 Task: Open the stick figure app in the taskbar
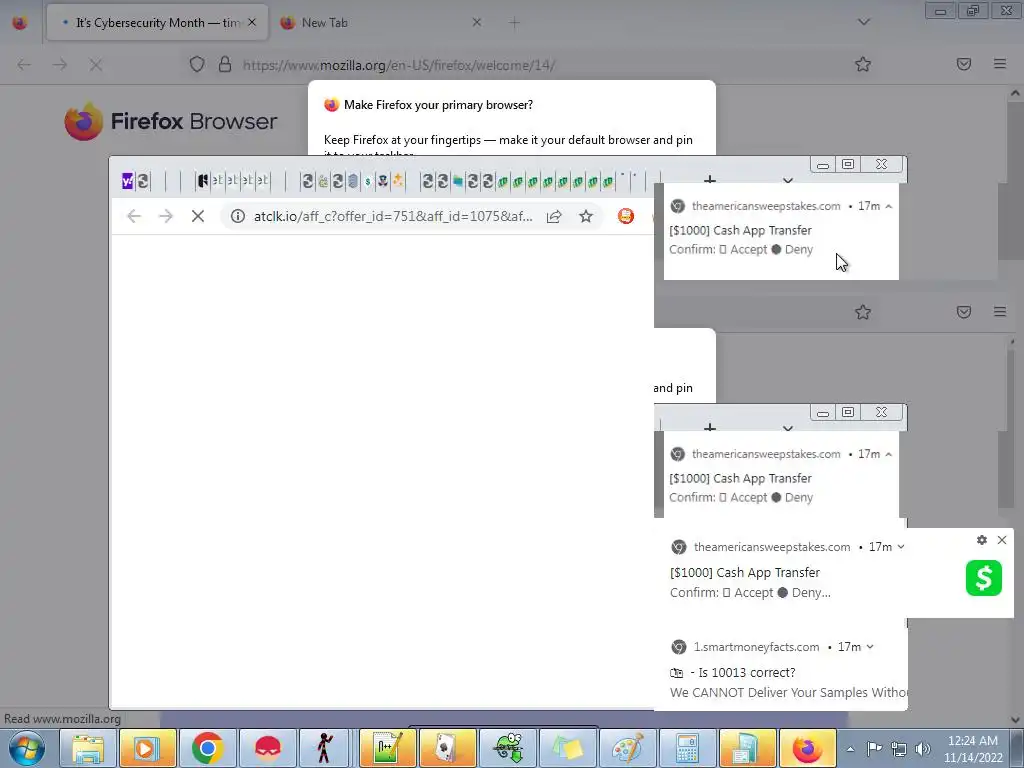pos(324,748)
